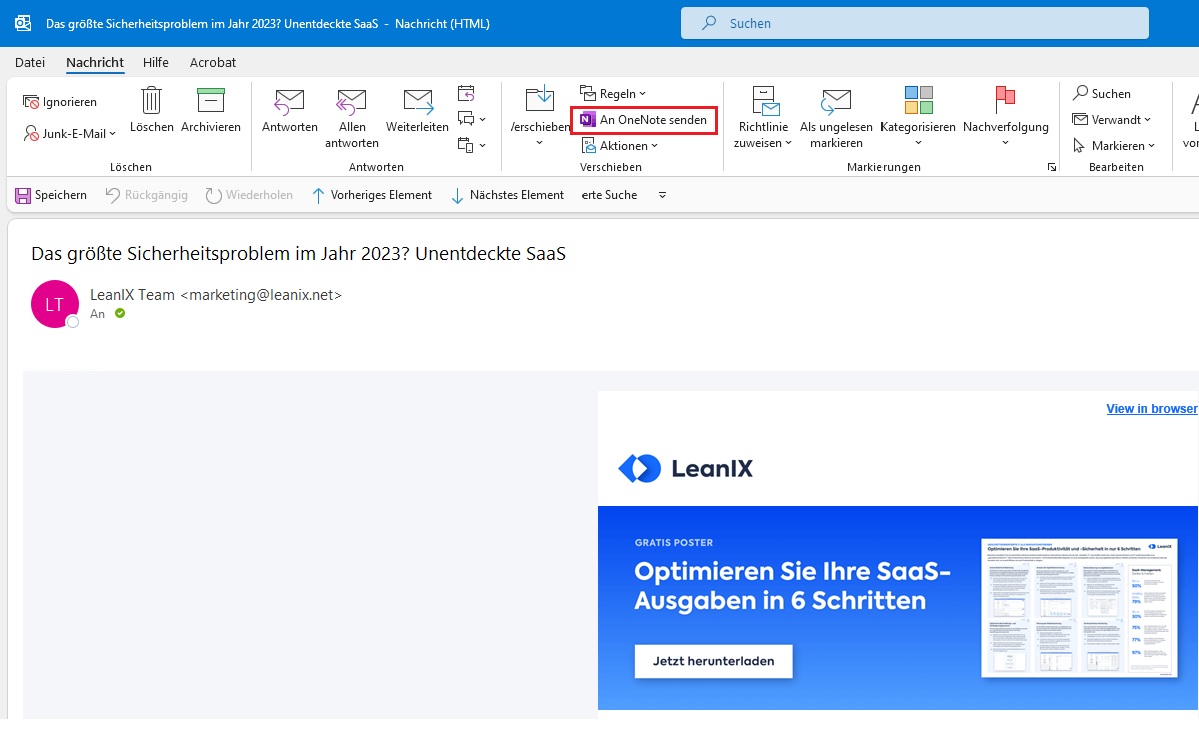Redo using Wiederholen

click(249, 195)
